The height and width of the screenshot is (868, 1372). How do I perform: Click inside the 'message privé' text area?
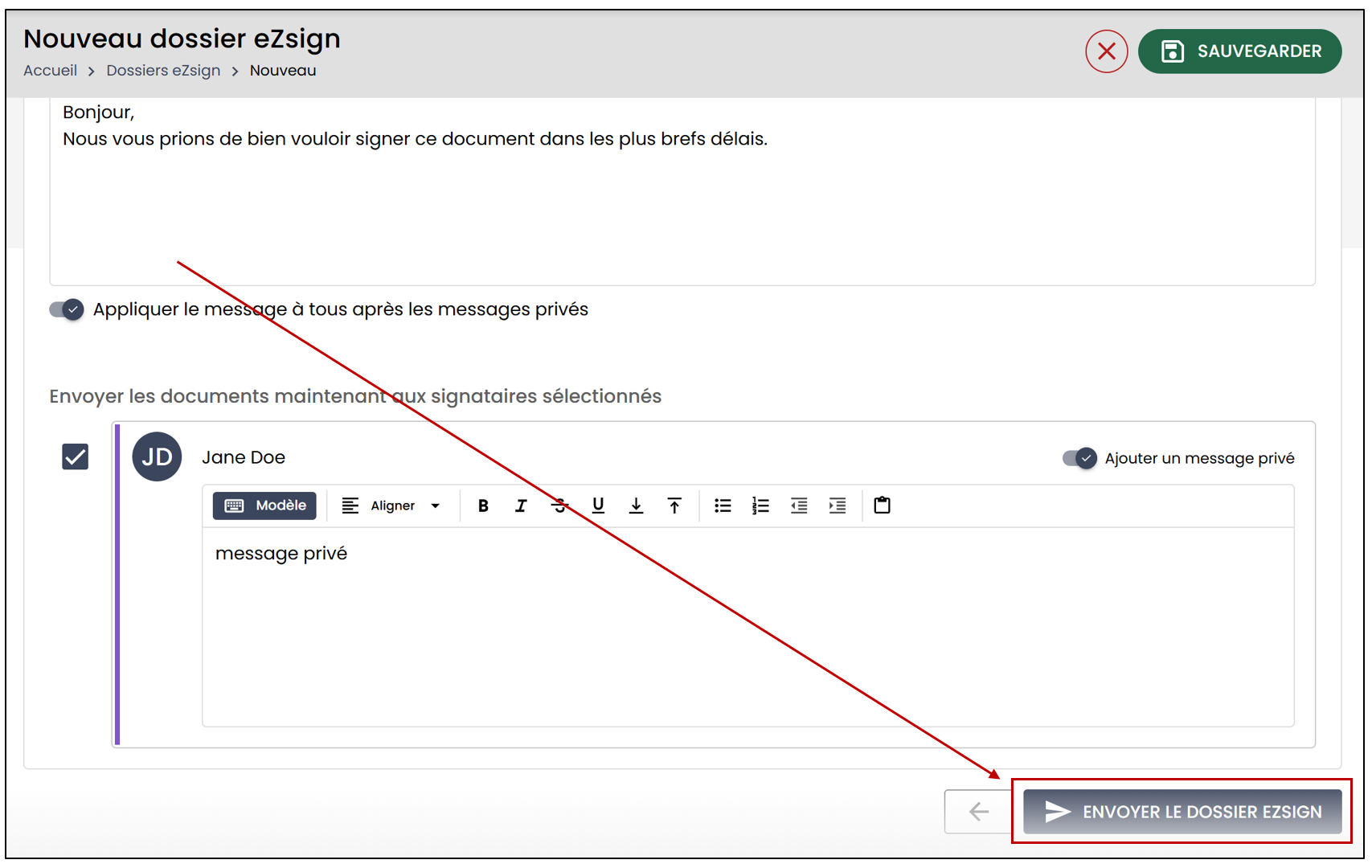coord(748,627)
